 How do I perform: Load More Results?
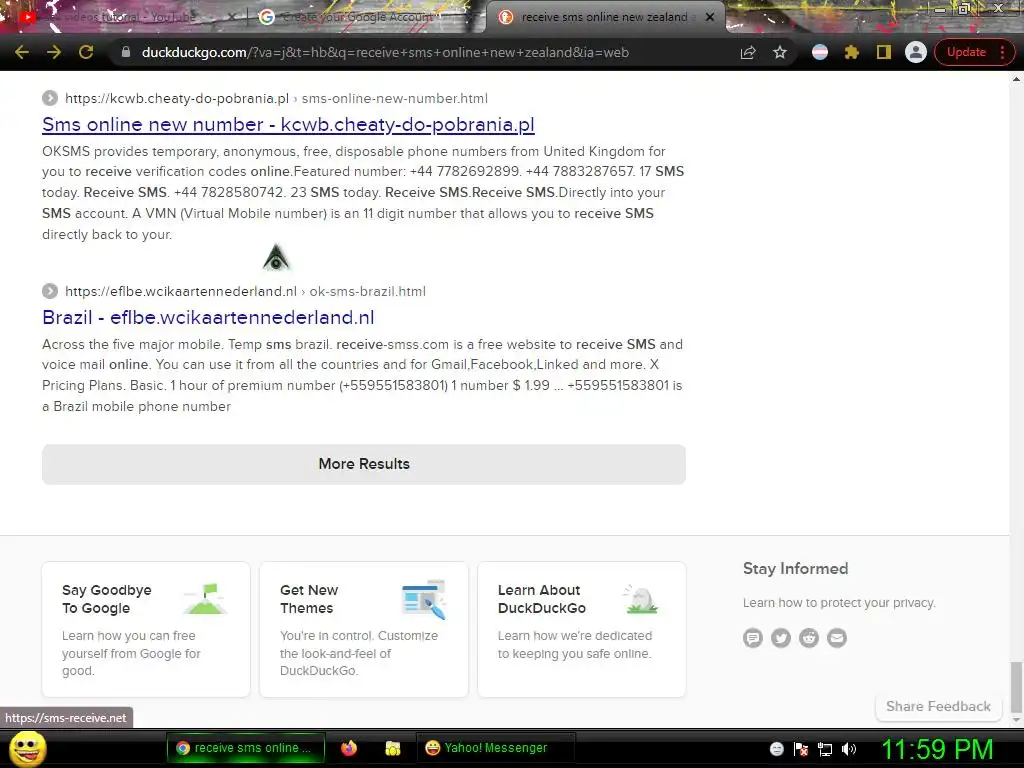click(x=364, y=464)
